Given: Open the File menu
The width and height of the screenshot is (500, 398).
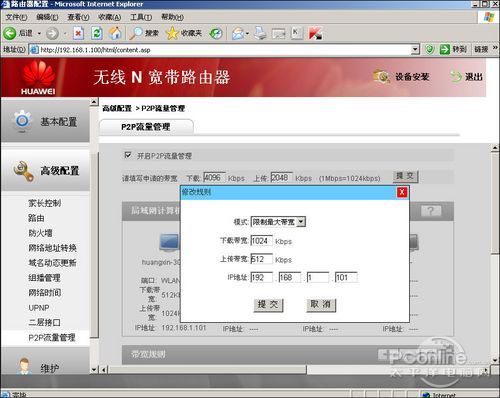Looking at the screenshot, I should 16,17.
